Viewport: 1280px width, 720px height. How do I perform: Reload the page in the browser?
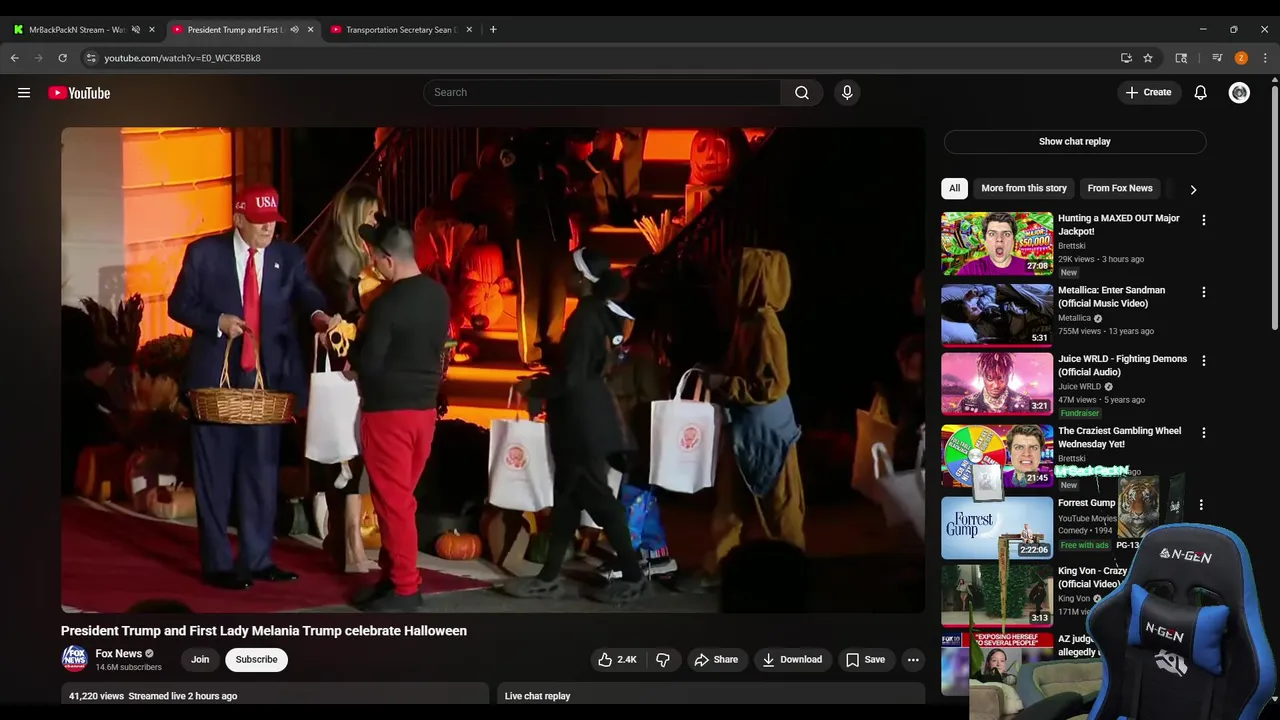coord(62,58)
